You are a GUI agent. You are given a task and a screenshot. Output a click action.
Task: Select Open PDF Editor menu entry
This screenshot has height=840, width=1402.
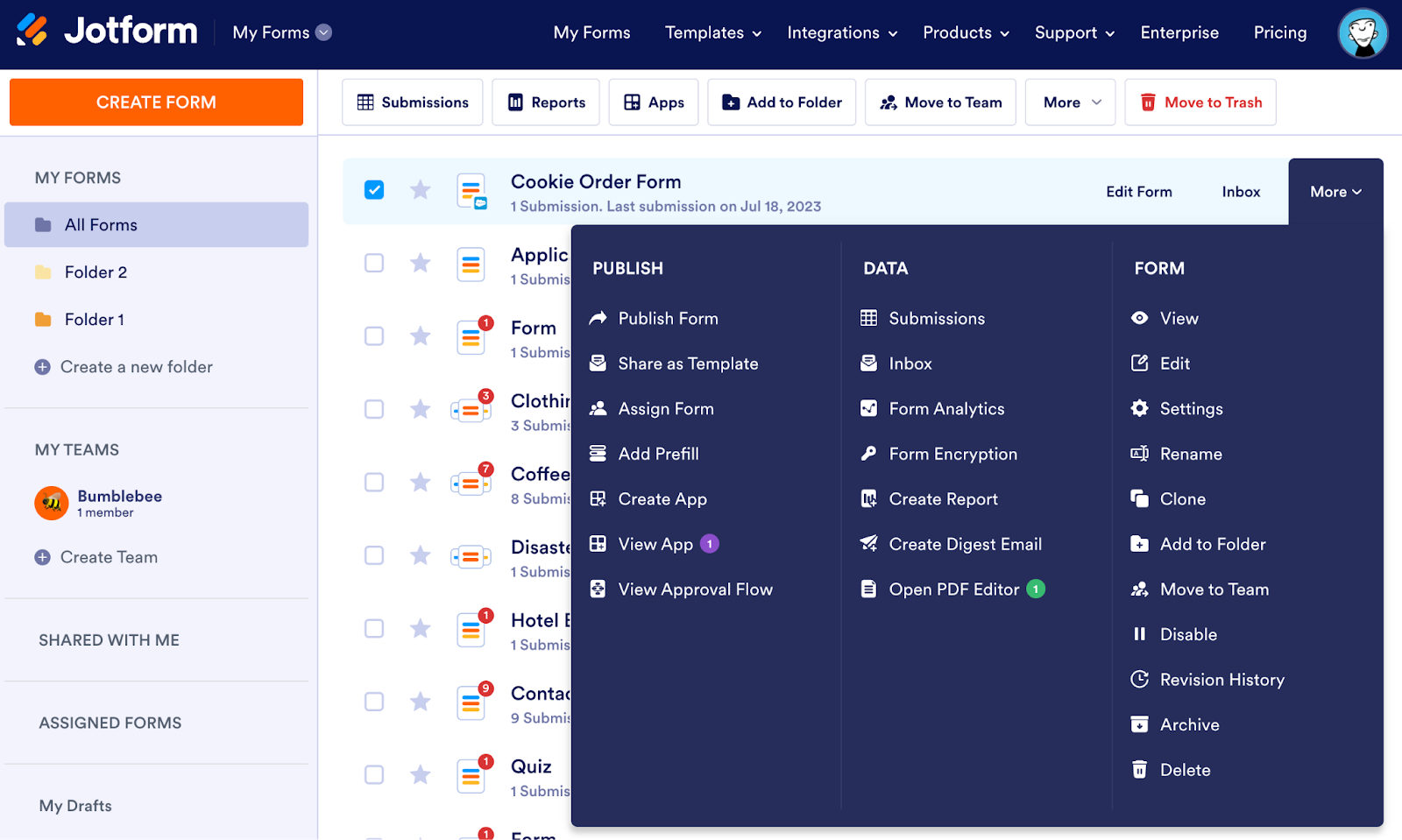click(x=953, y=589)
